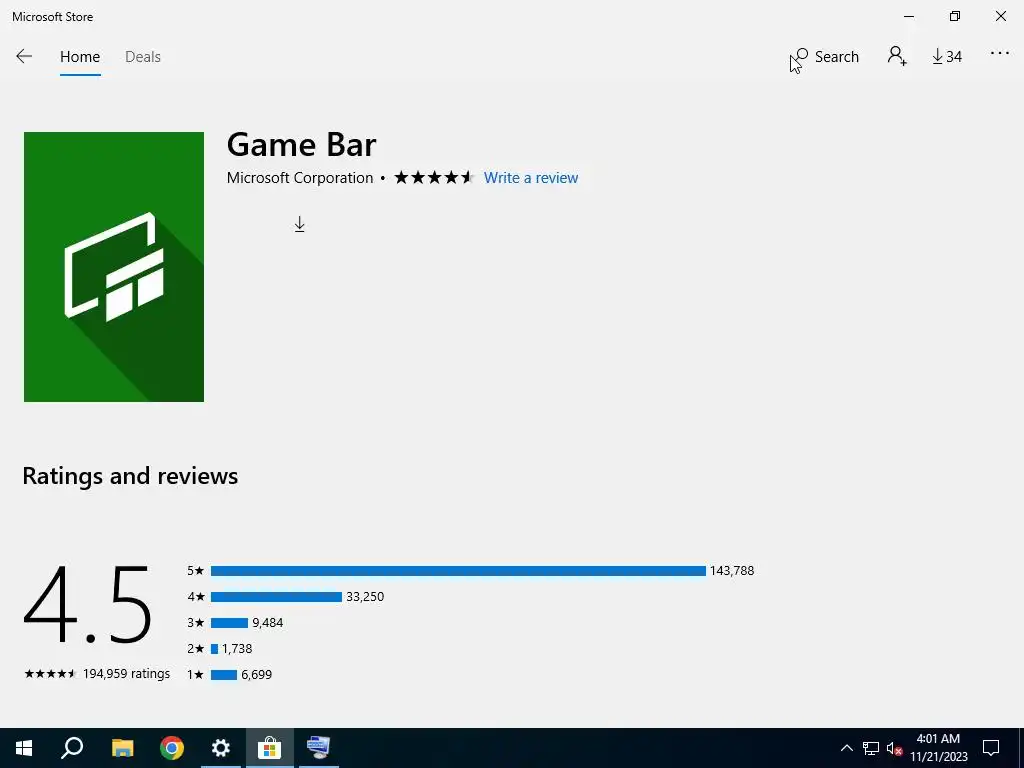Click the 9,484 count
Image resolution: width=1024 pixels, height=768 pixels.
coord(268,623)
